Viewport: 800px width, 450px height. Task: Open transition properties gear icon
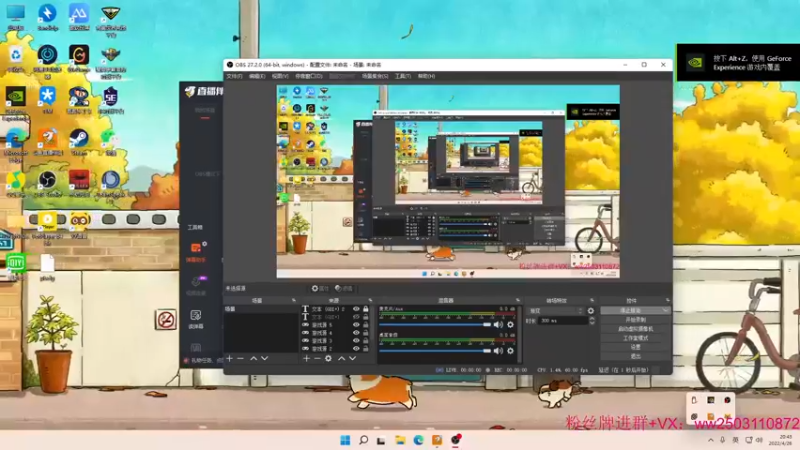click(x=591, y=311)
